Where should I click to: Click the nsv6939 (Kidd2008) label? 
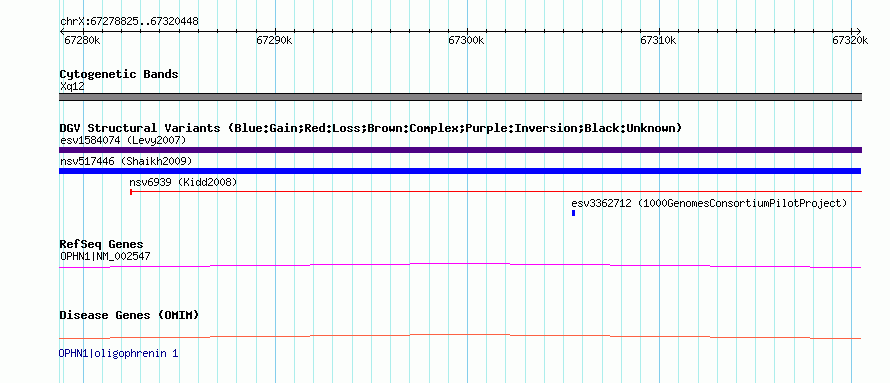coord(183,183)
